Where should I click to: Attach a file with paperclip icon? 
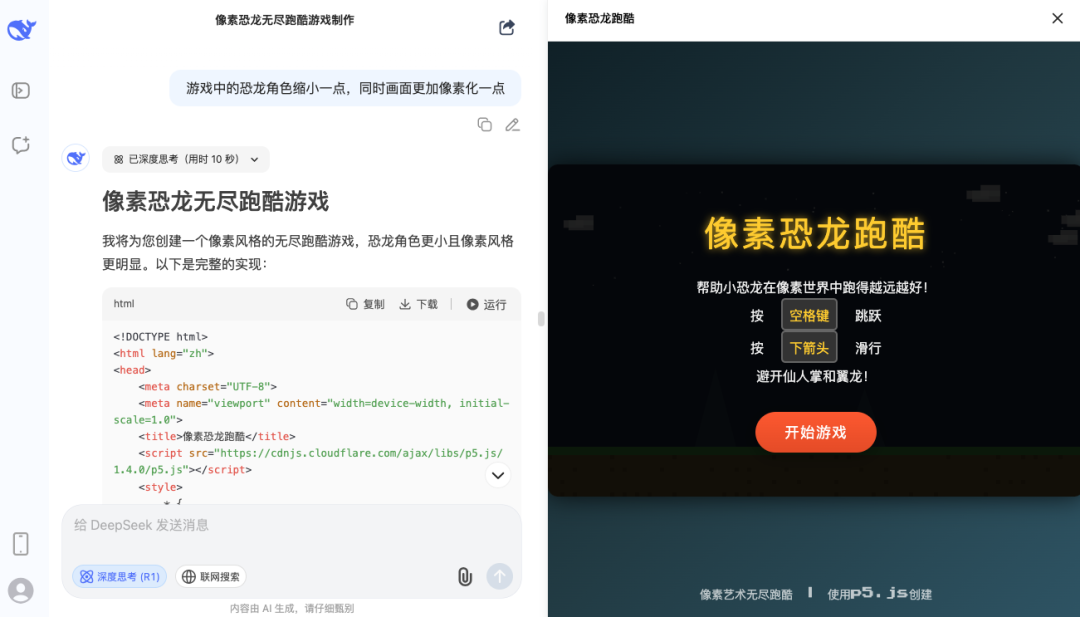[x=465, y=576]
